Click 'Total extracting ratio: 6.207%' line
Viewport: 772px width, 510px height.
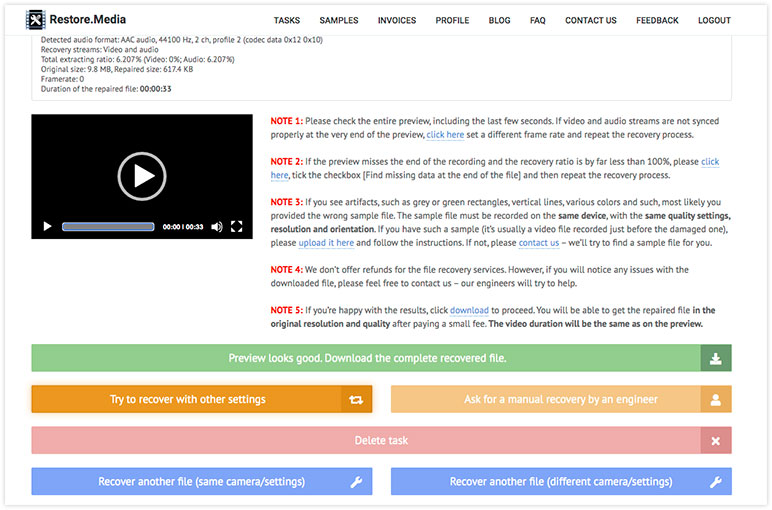(x=137, y=60)
